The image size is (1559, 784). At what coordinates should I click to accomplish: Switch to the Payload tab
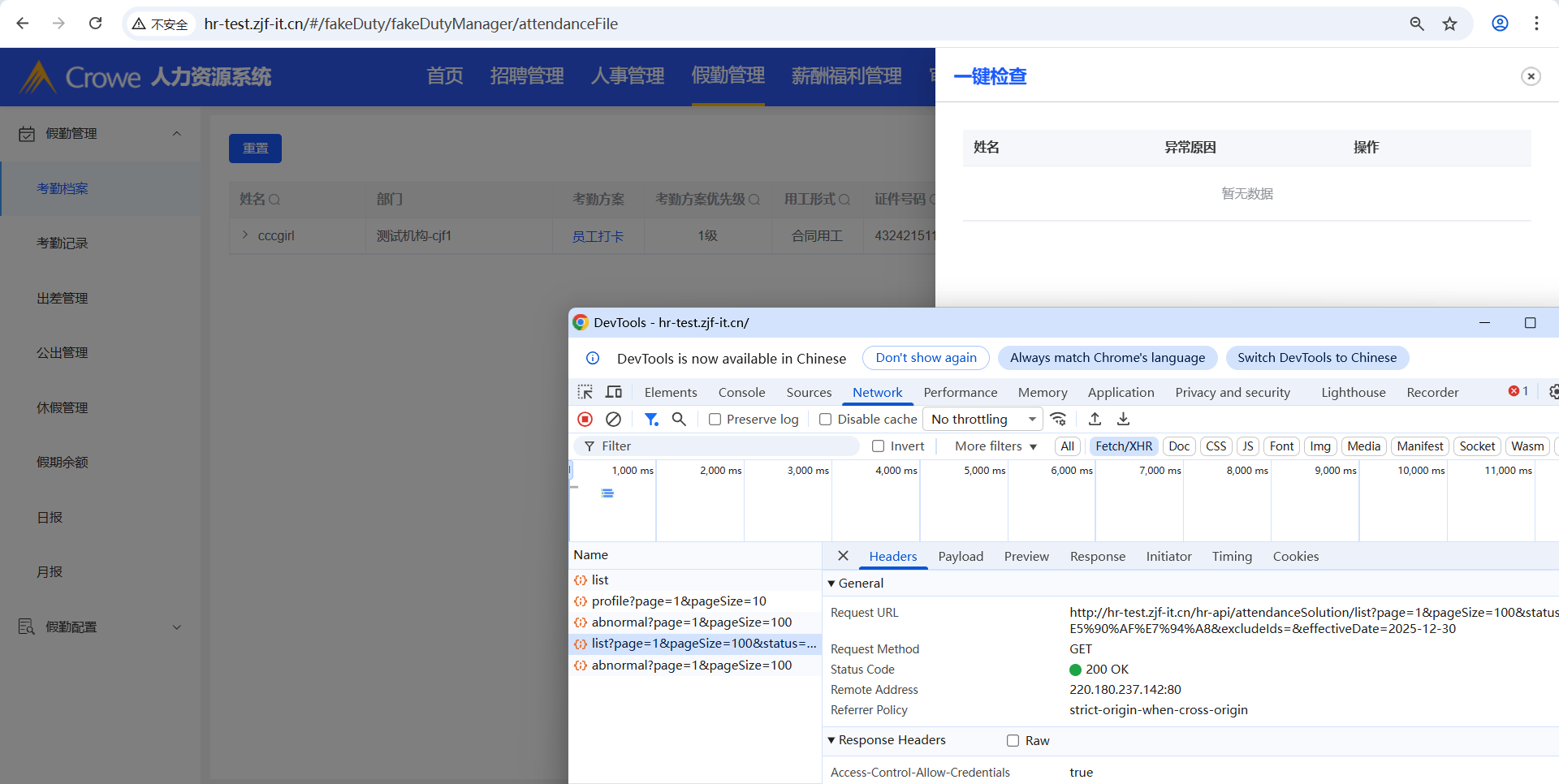point(961,557)
